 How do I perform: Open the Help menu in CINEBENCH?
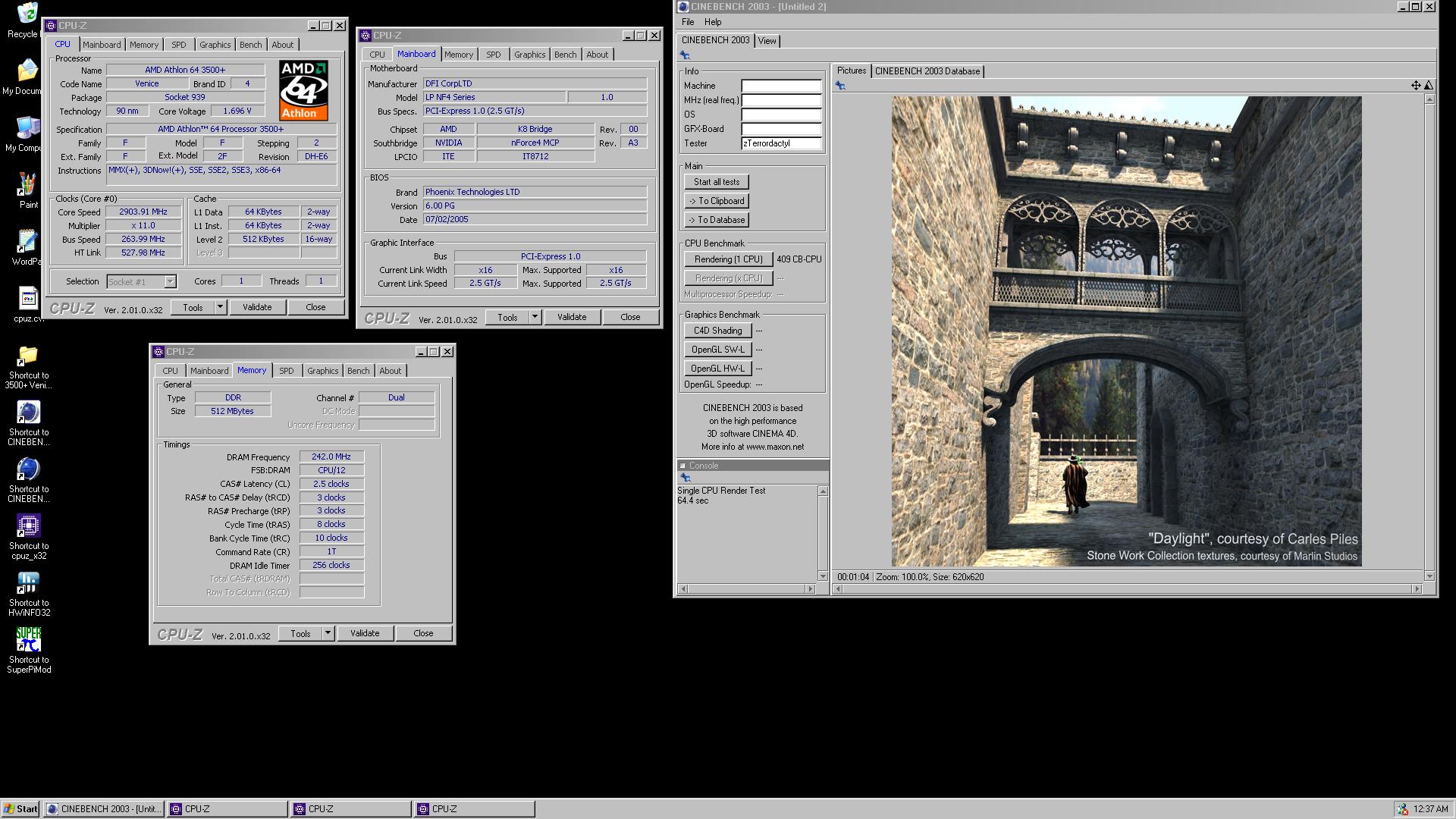point(713,22)
